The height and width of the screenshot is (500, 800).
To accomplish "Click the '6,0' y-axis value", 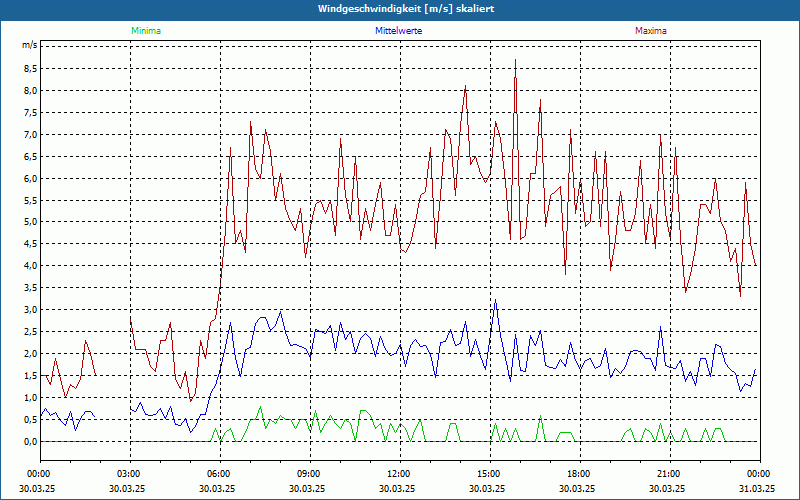I will click(x=31, y=179).
